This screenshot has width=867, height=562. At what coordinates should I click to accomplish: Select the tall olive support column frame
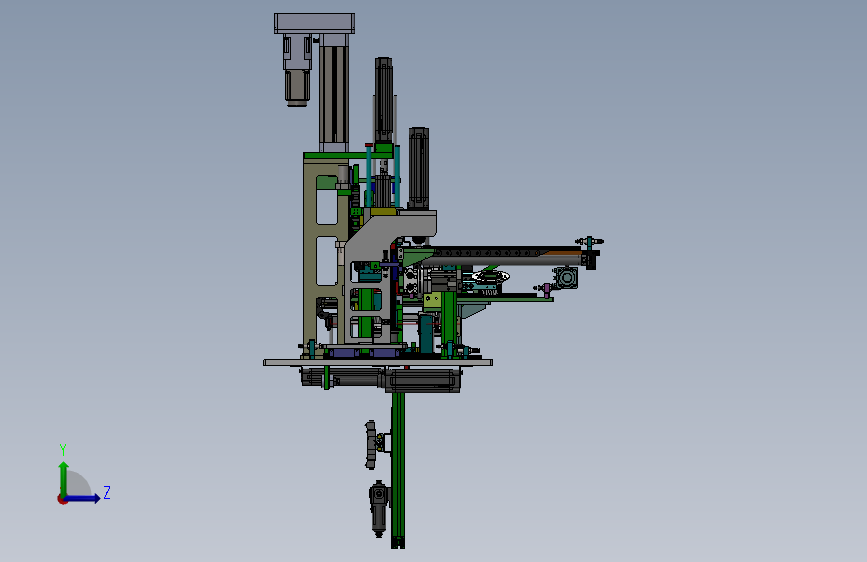310,256
